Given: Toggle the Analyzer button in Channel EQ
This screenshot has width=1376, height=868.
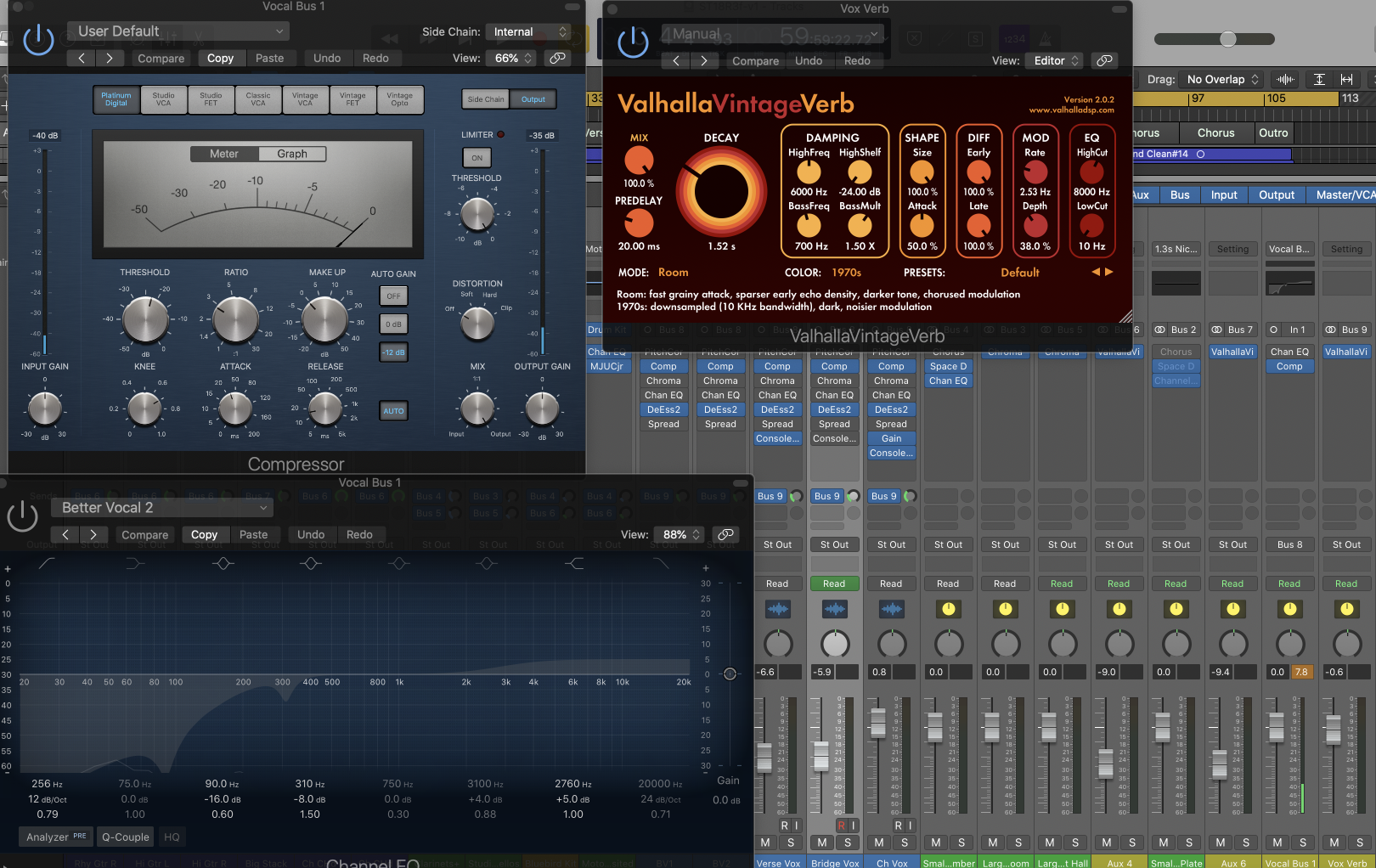Looking at the screenshot, I should (x=56, y=837).
